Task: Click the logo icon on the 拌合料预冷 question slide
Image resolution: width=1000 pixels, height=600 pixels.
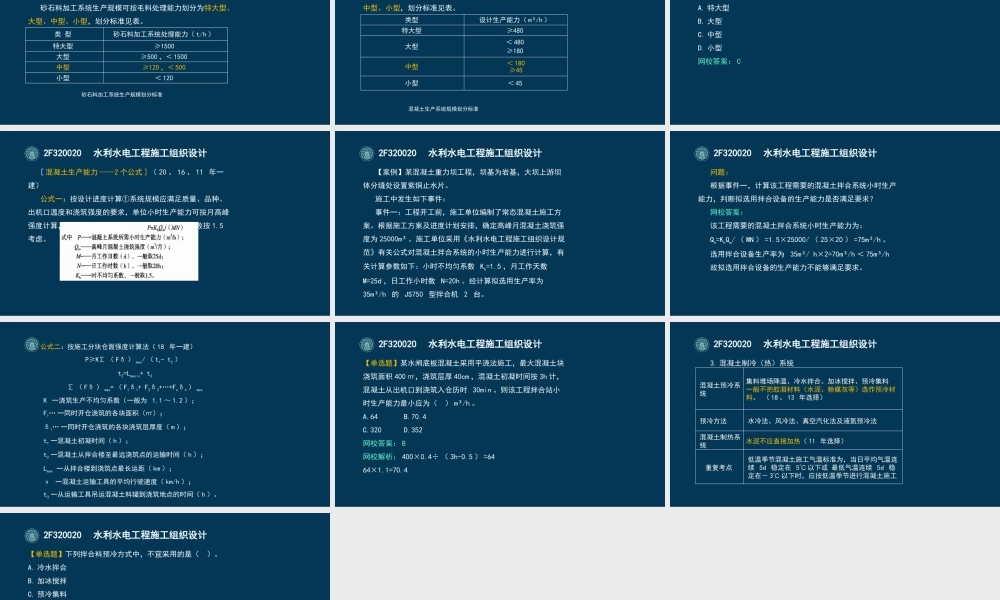Action: 31,535
